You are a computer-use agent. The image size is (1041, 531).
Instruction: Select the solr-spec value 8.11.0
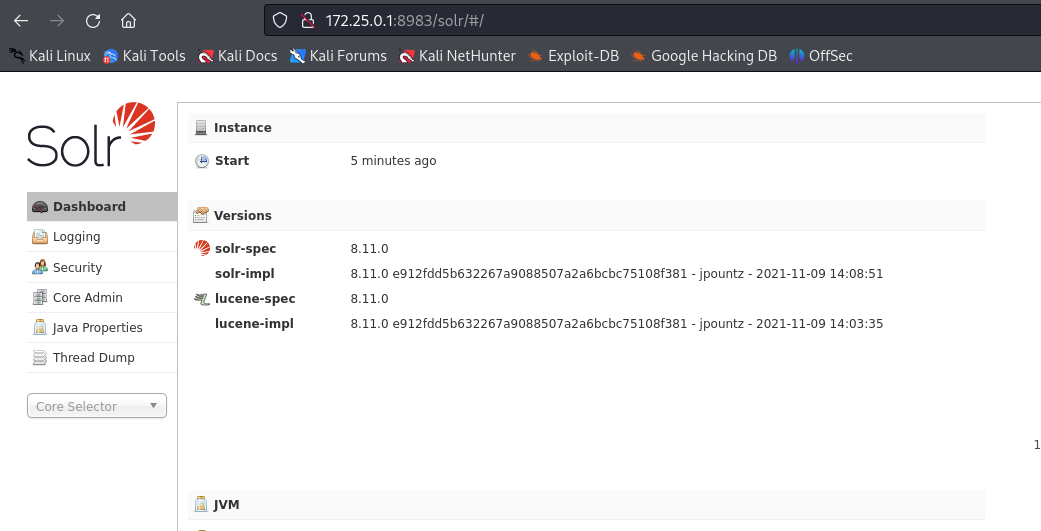[369, 249]
